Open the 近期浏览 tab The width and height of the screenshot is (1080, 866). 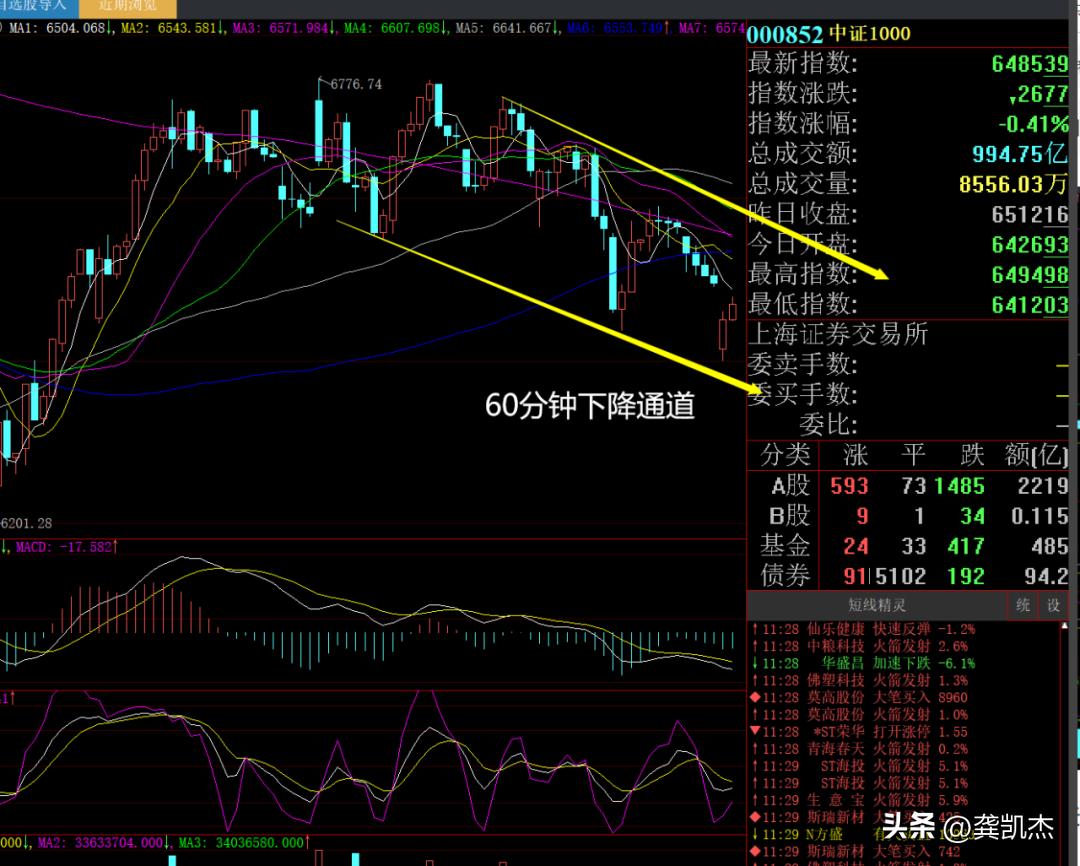coord(127,6)
